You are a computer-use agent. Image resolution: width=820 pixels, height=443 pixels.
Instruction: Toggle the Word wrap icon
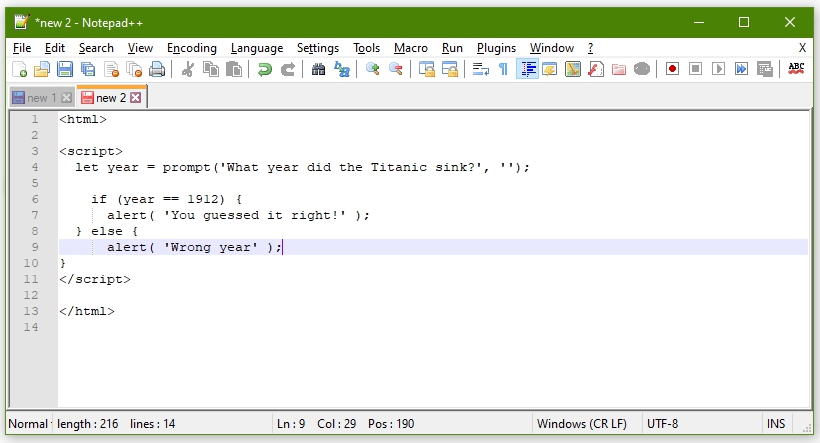click(x=481, y=69)
